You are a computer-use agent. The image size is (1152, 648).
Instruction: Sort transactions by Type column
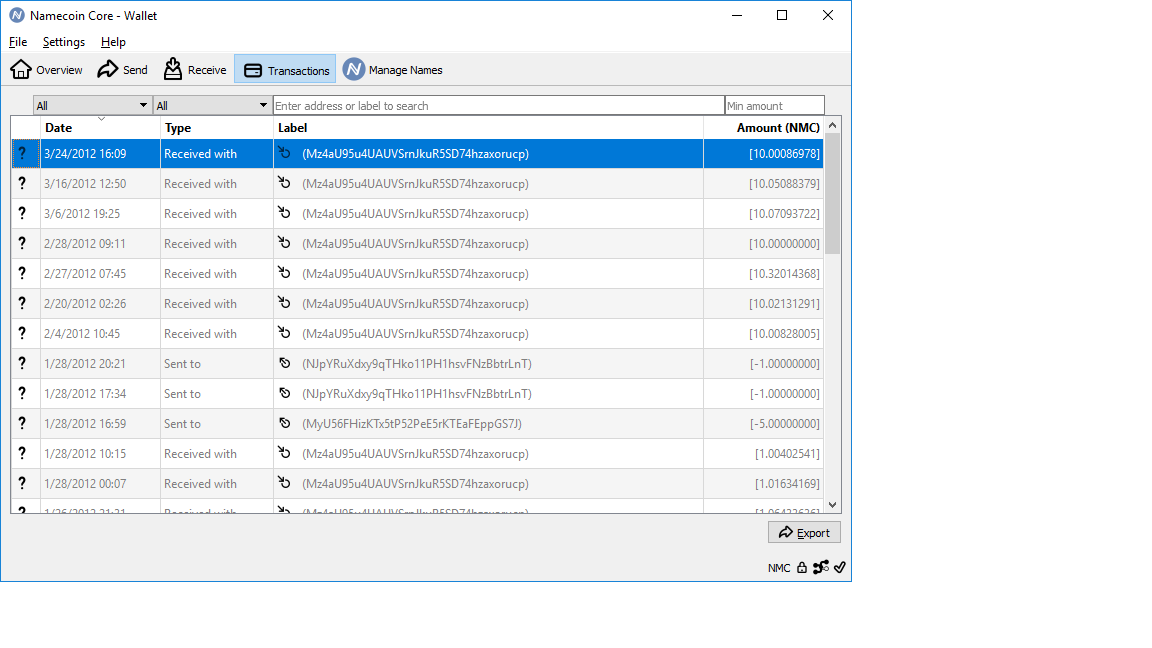click(217, 128)
